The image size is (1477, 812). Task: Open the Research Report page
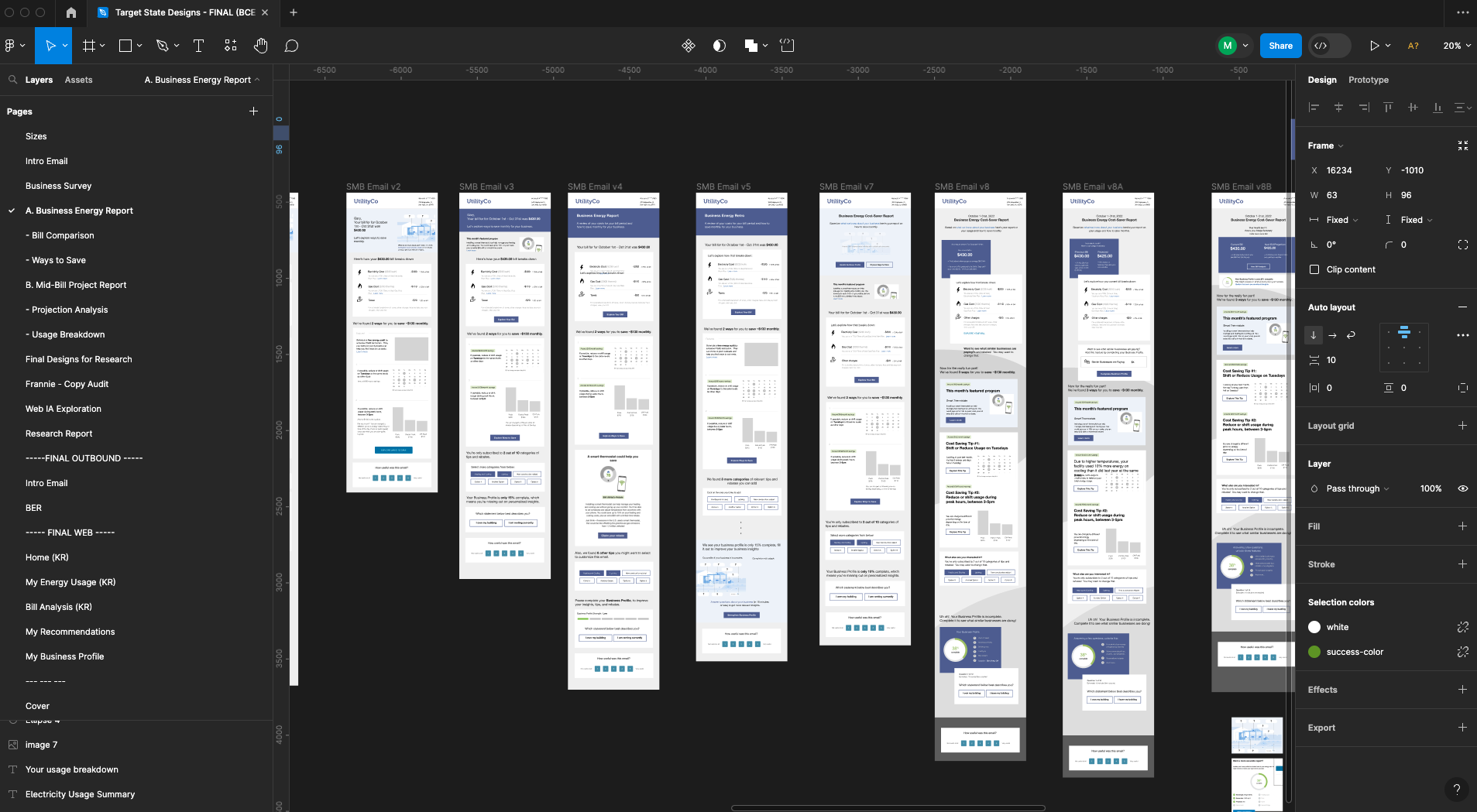point(59,433)
